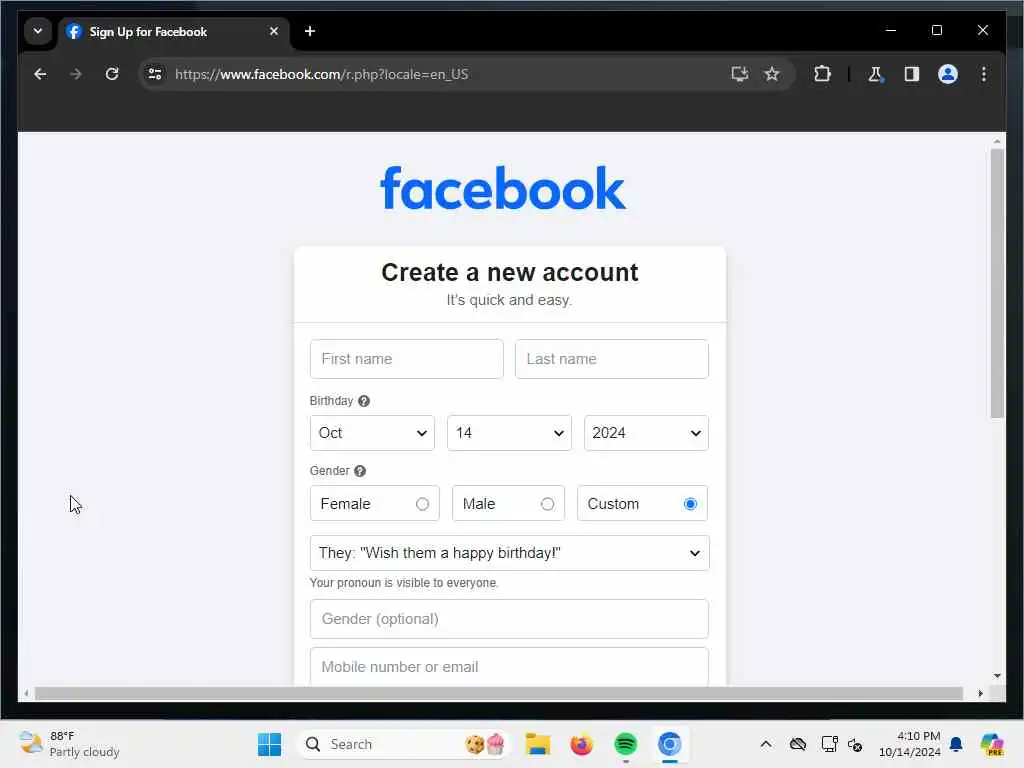Click the scroll right arrow of horizontal scrollbar

[980, 694]
